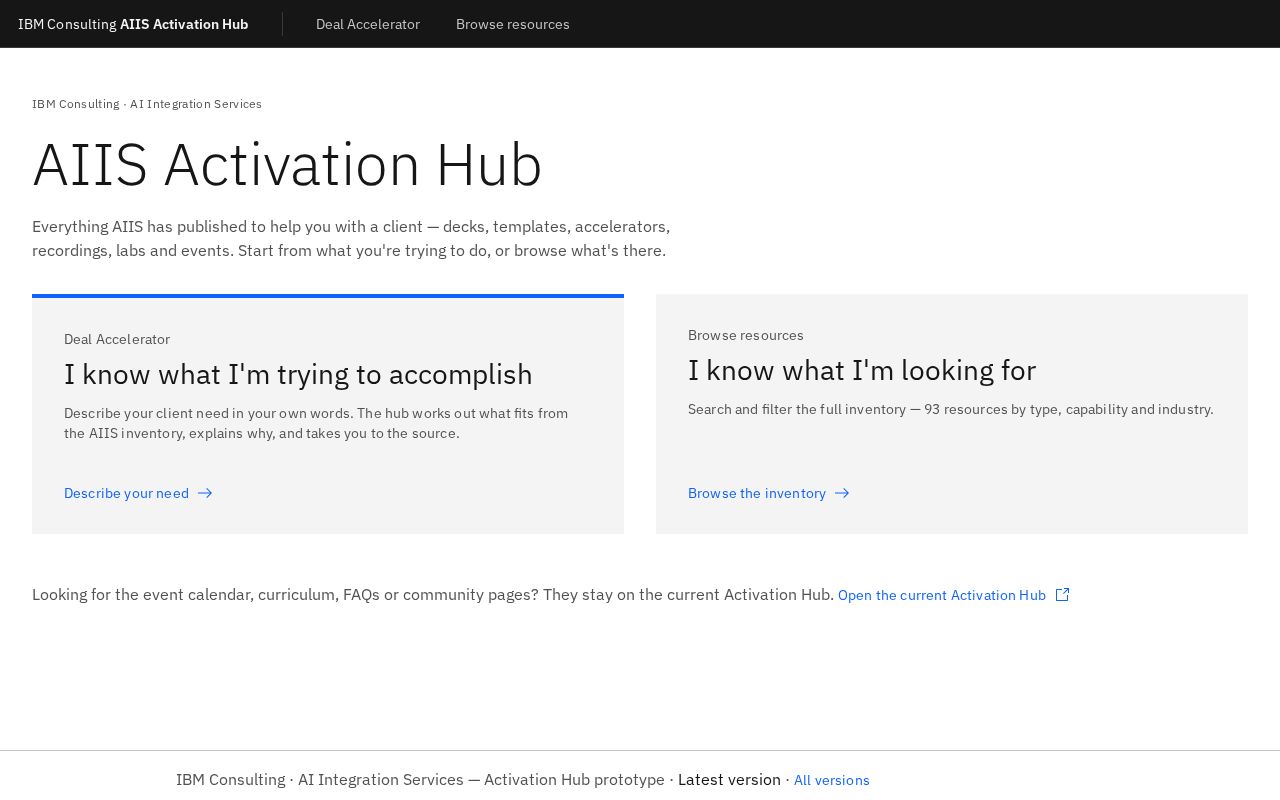Click the 93 resources description text
Screen dimensions: 1280x800
[950, 409]
